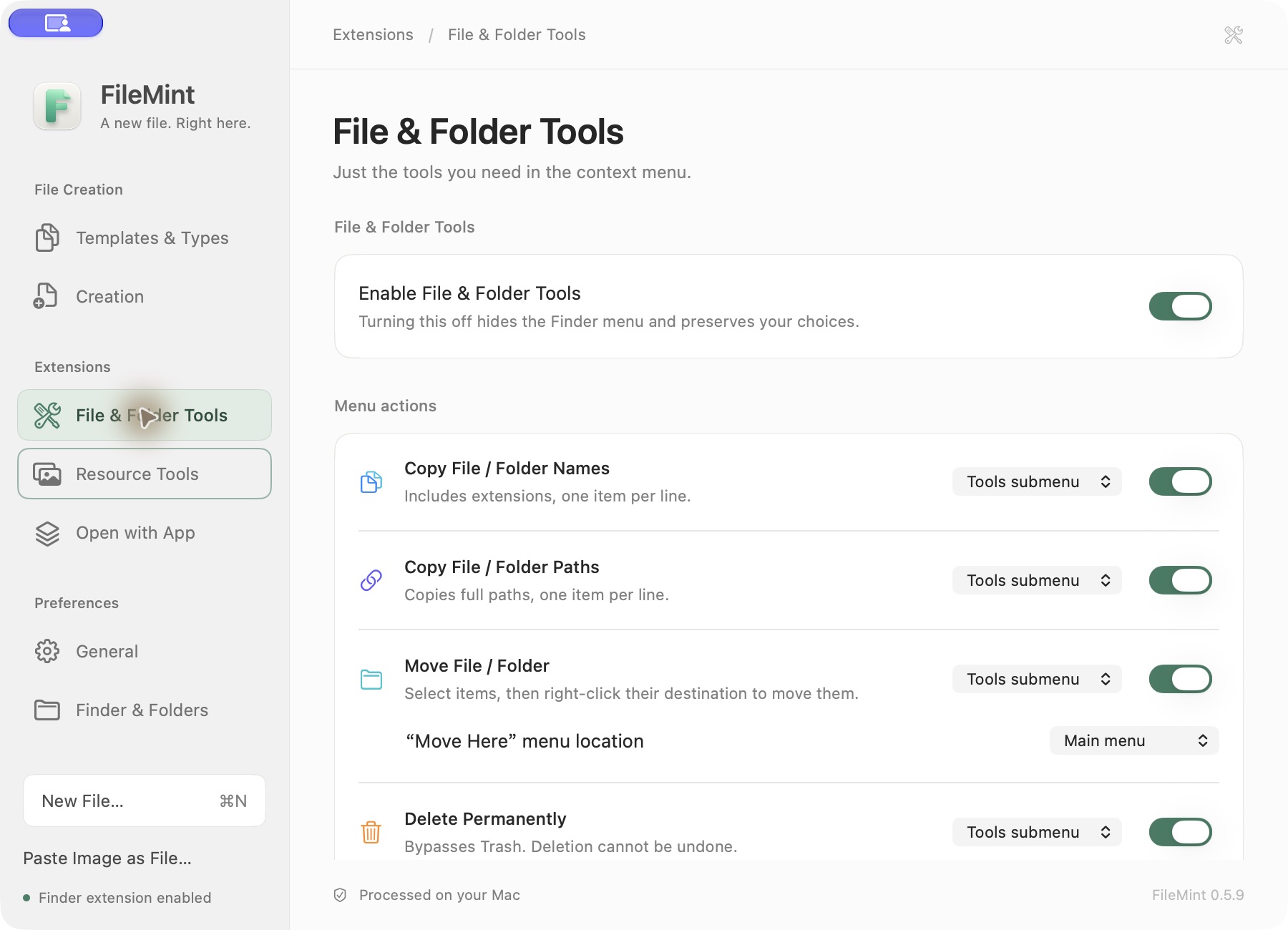Click the Menu actions section label
The height and width of the screenshot is (930, 1288).
(x=385, y=406)
